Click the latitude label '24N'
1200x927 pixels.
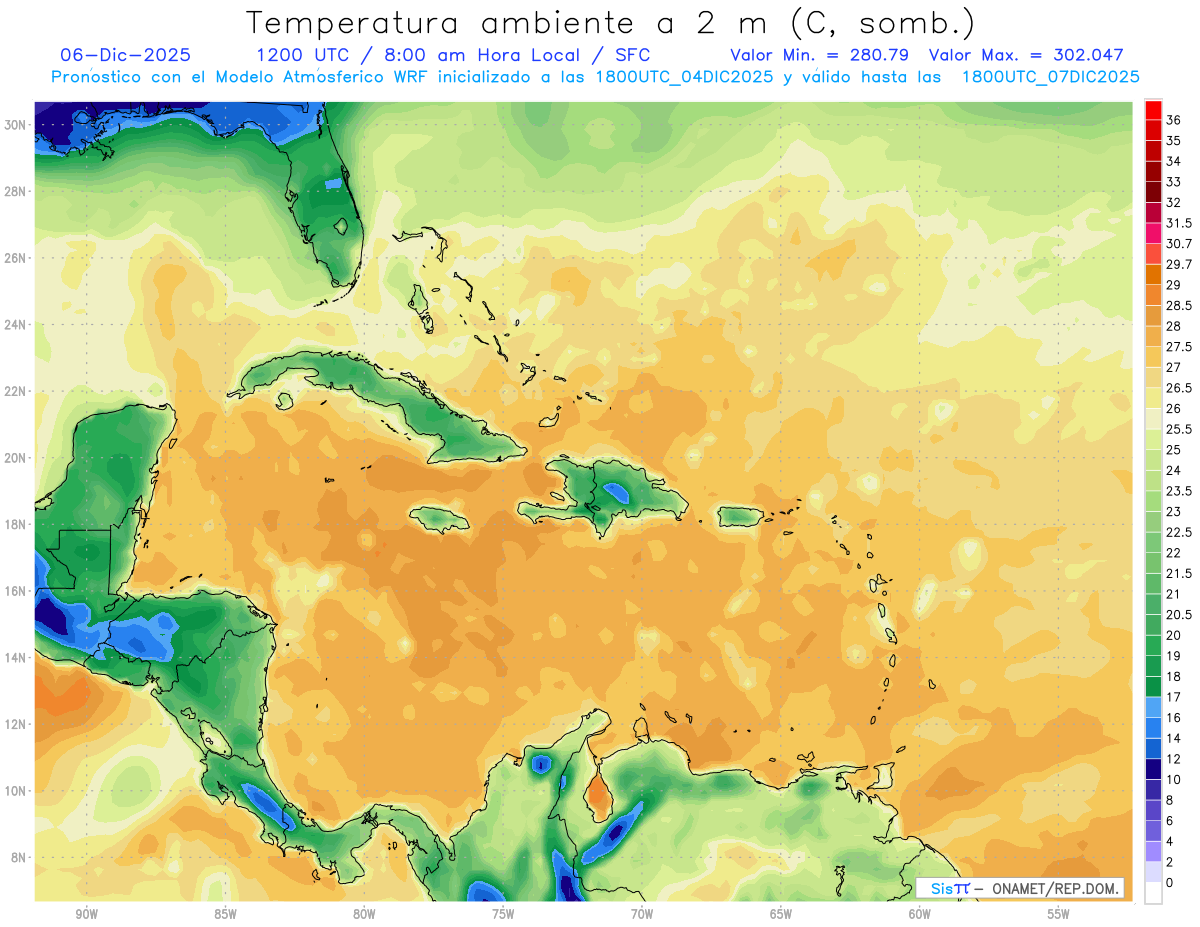16,324
